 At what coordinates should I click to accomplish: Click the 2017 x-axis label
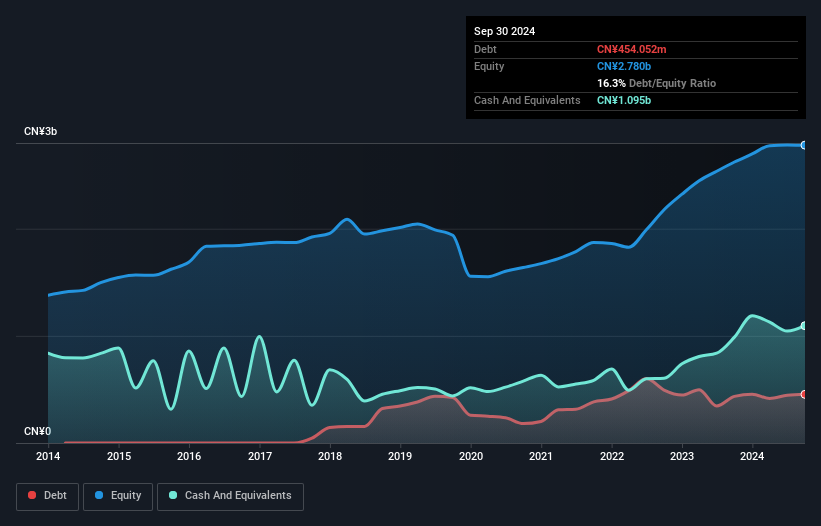point(260,456)
